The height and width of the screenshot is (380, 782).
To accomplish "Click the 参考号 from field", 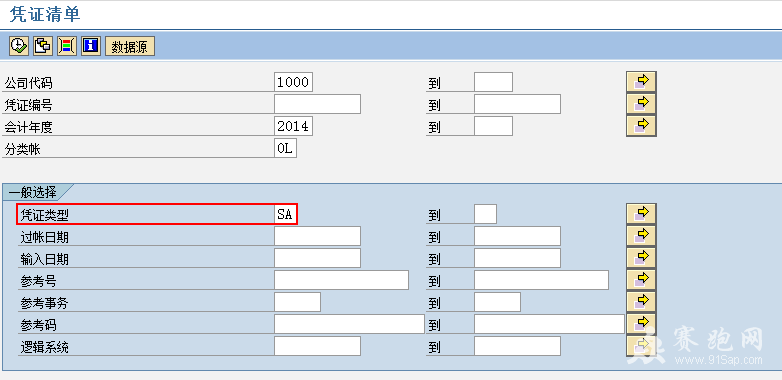I will tap(341, 280).
